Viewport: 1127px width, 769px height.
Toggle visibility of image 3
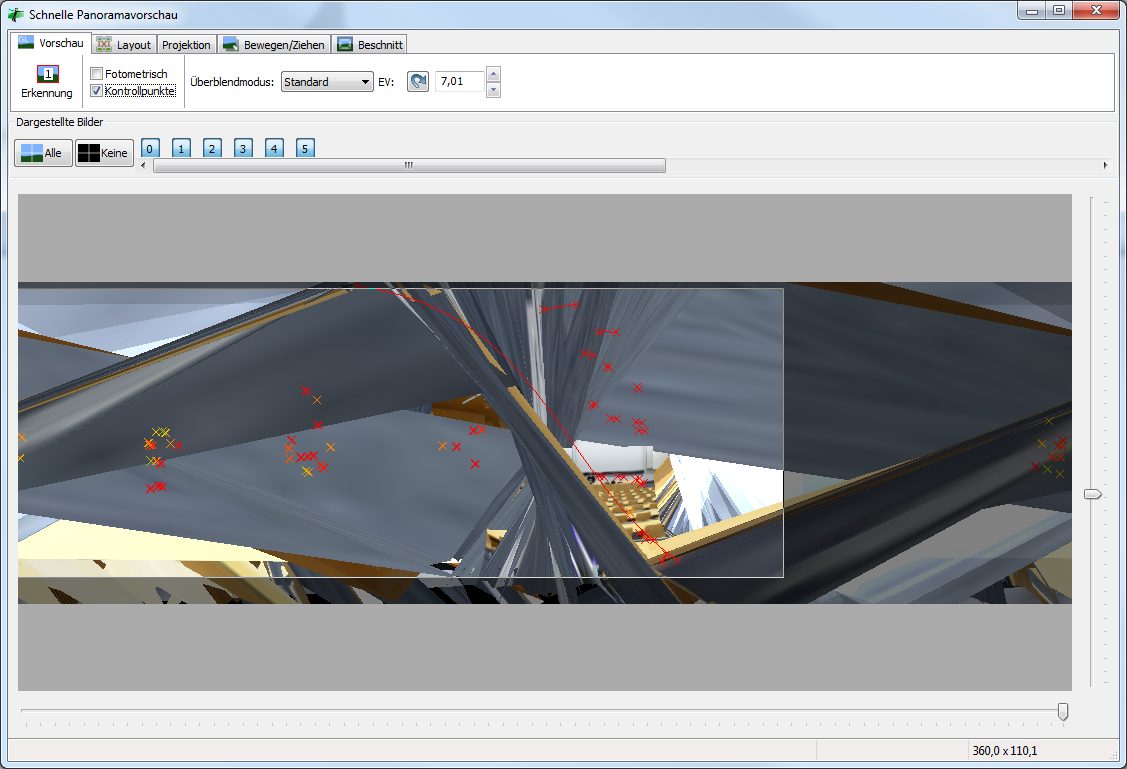(243, 149)
